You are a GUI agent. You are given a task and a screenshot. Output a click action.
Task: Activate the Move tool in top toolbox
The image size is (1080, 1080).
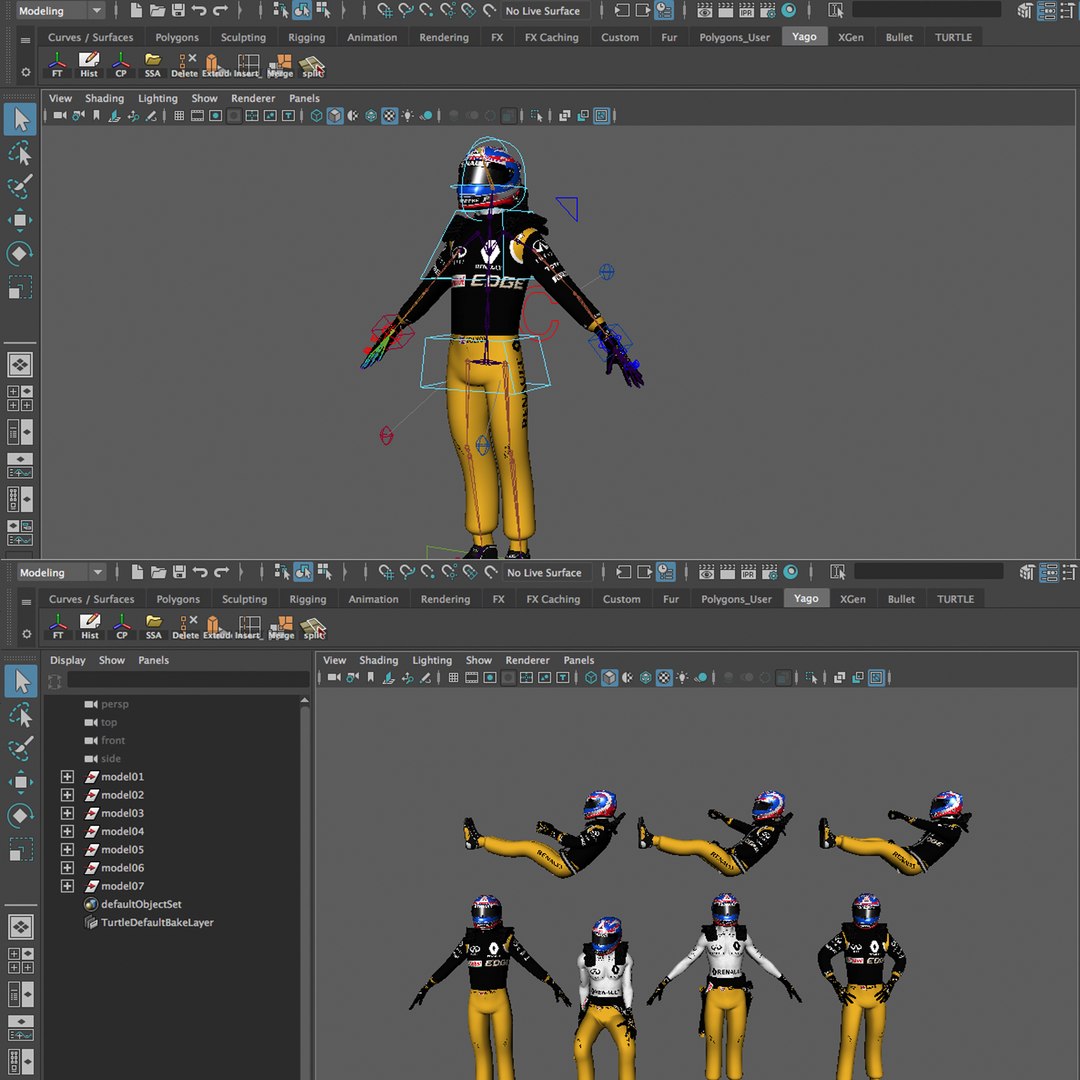point(20,220)
